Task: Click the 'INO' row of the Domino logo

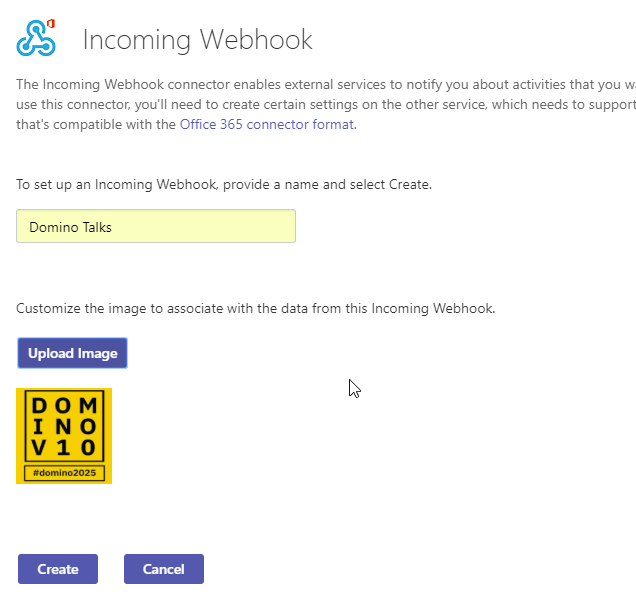Action: pyautogui.click(x=64, y=427)
